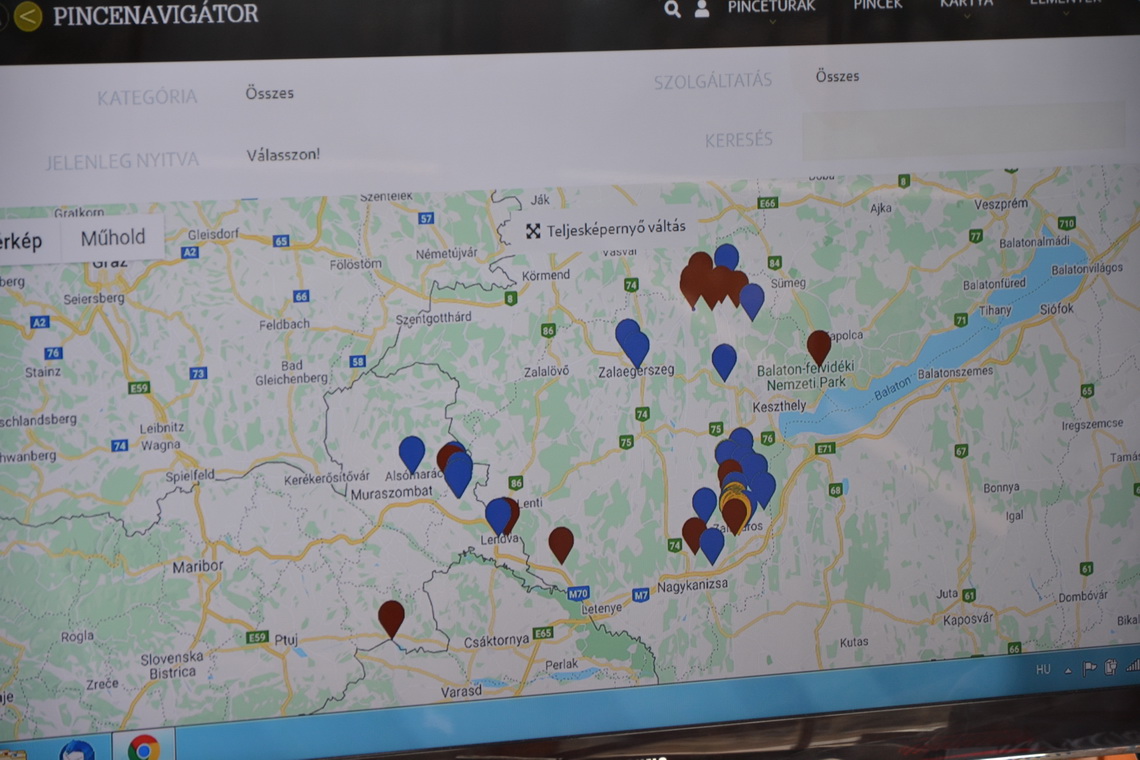1140x760 pixels.
Task: Toggle full screen with Teljesképernyő váltás
Action: (607, 228)
